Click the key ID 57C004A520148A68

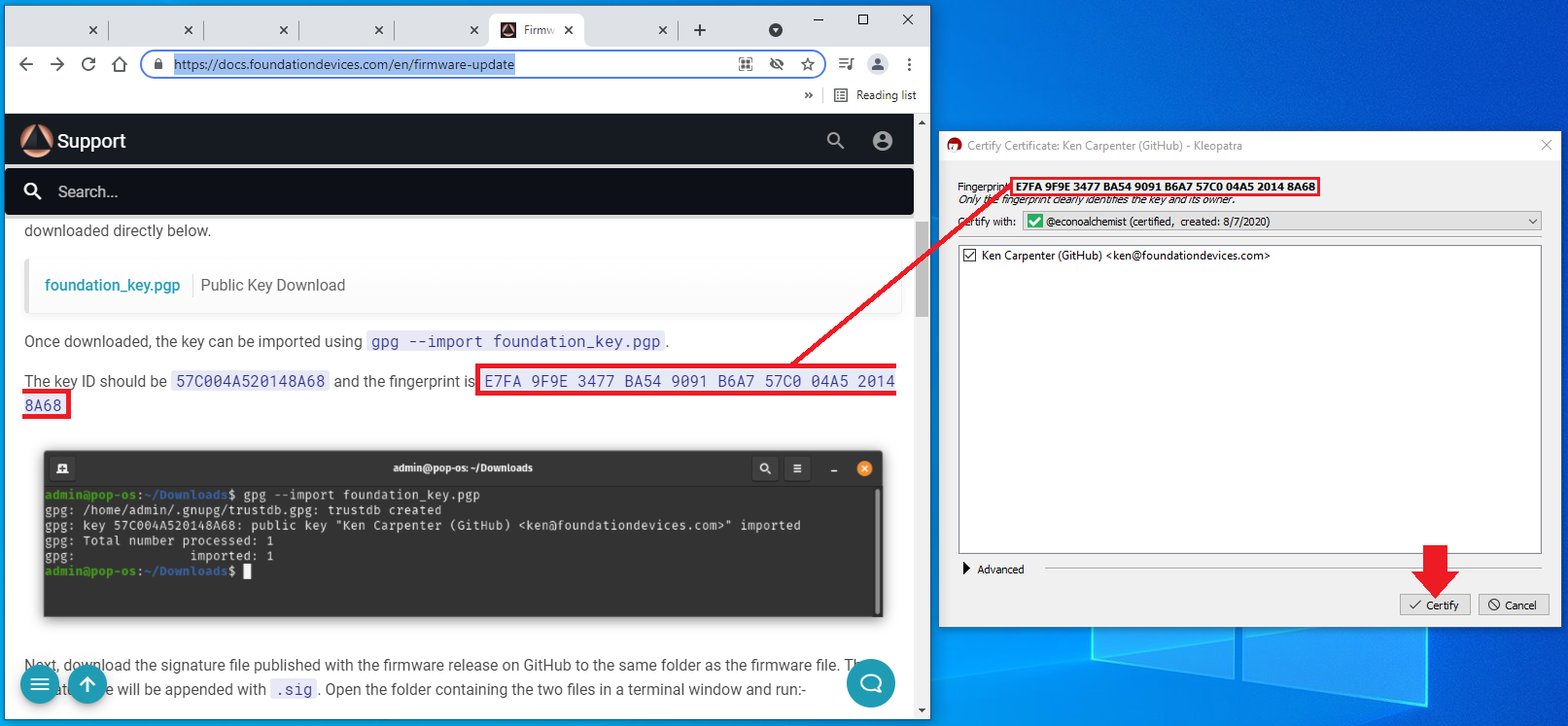pyautogui.click(x=251, y=381)
